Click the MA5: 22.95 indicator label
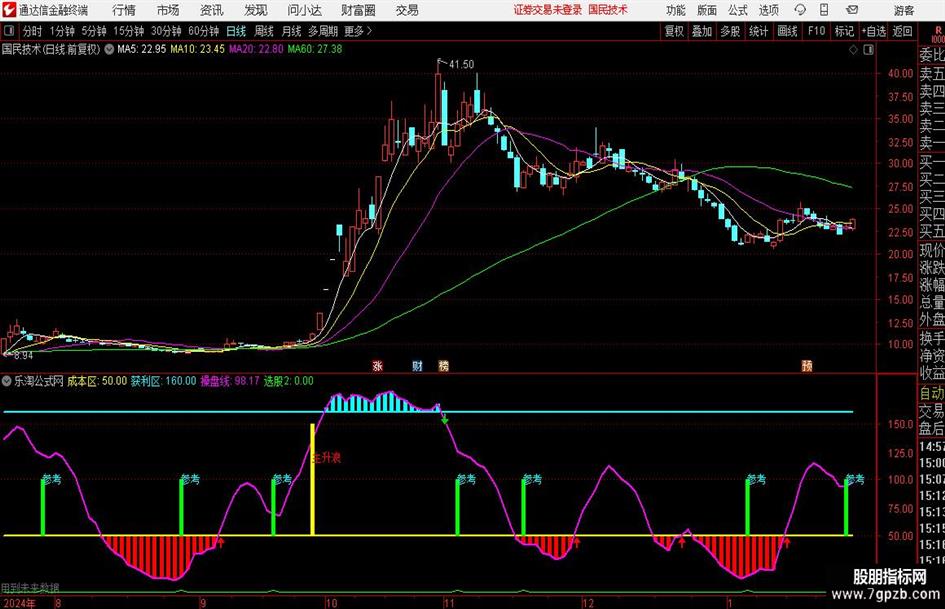This screenshot has width=945, height=609. click(142, 49)
